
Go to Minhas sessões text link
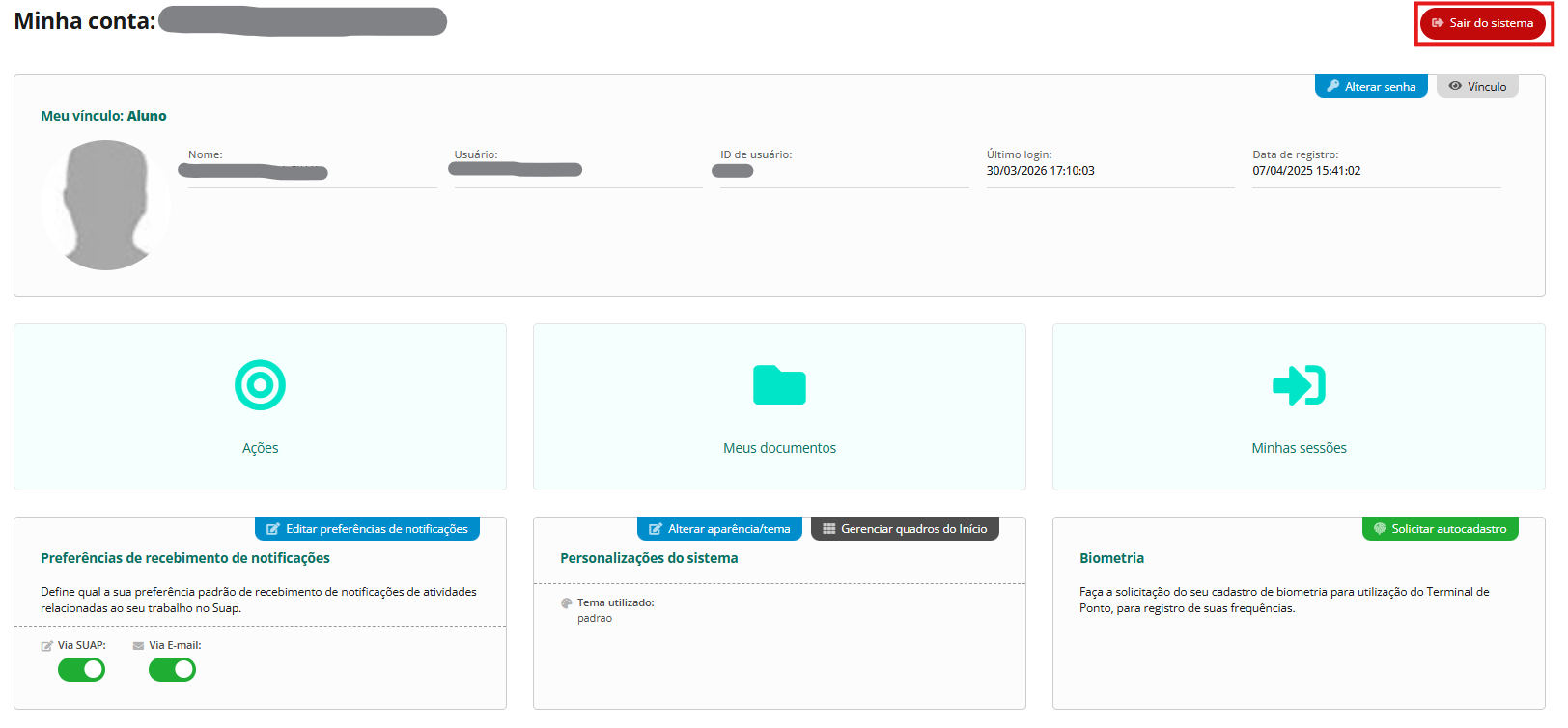(x=1299, y=448)
